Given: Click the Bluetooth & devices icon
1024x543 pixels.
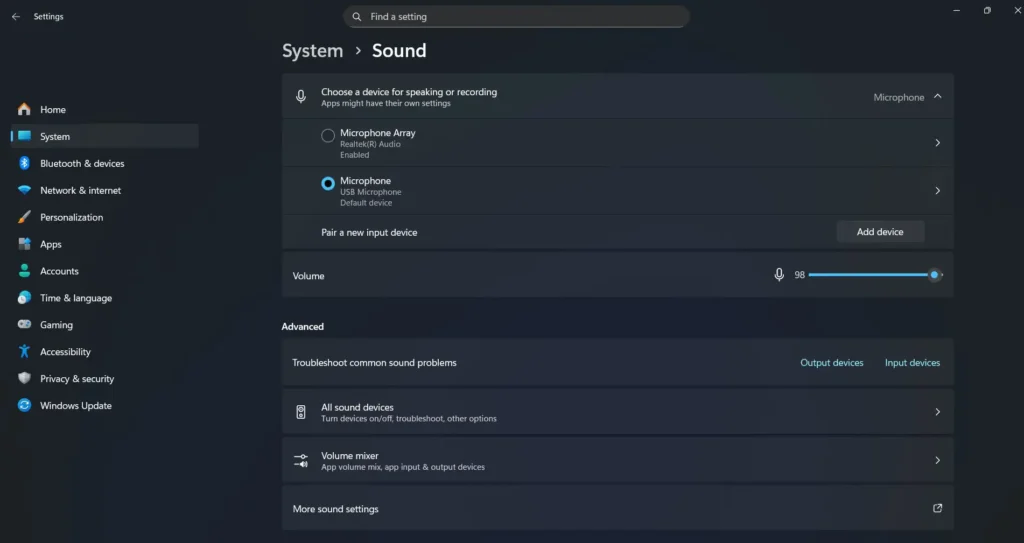Looking at the screenshot, I should (x=24, y=163).
